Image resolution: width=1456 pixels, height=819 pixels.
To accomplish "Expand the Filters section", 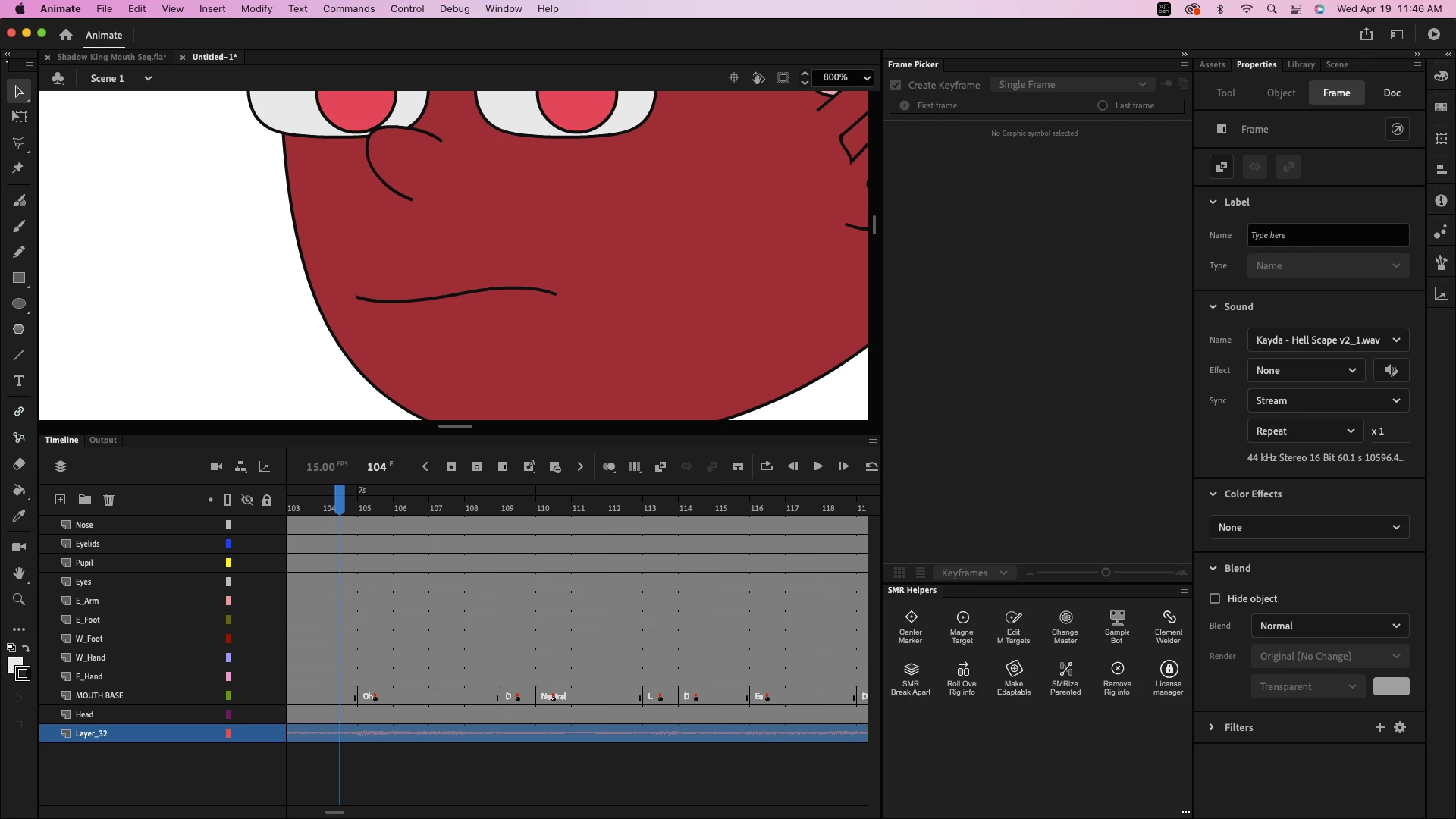I will (x=1211, y=727).
